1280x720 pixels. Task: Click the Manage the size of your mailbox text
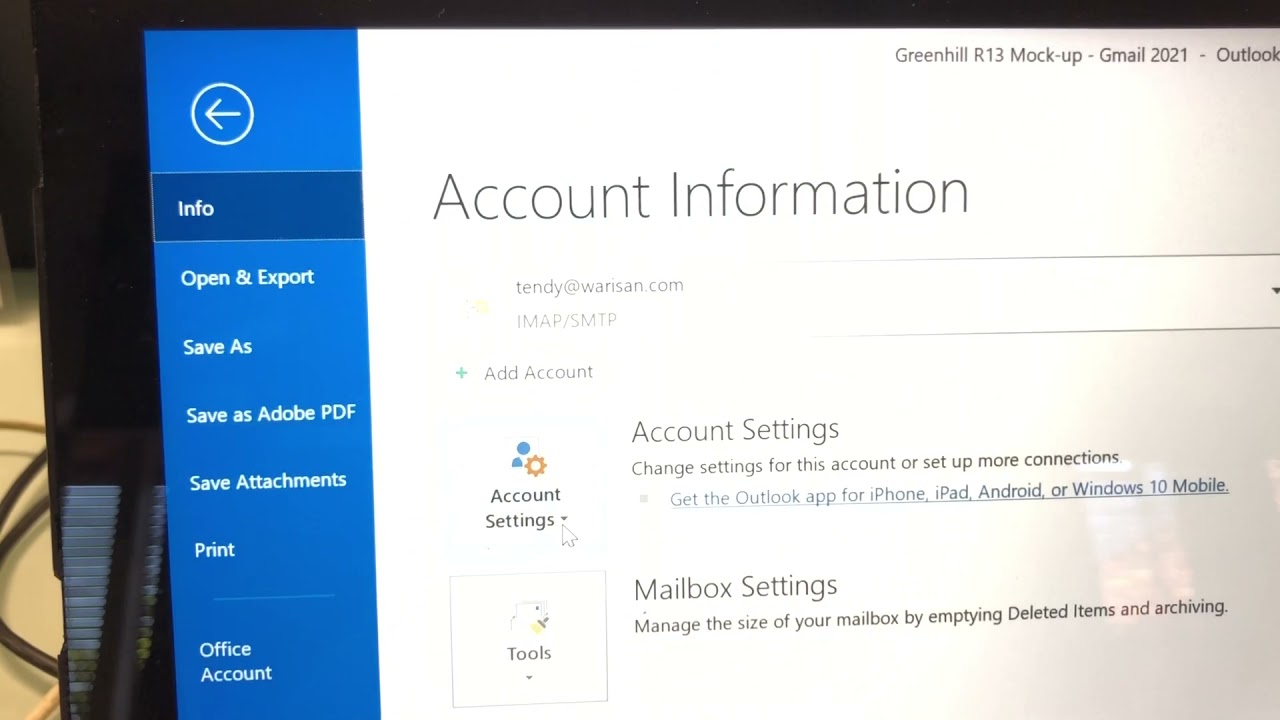(x=930, y=616)
